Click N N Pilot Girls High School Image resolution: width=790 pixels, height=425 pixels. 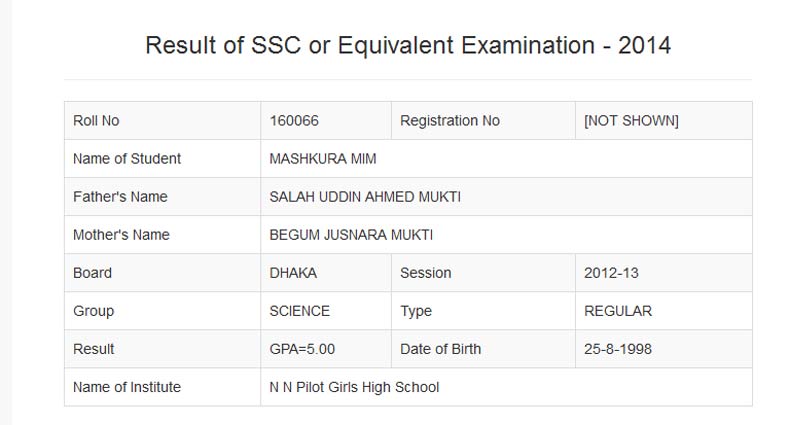point(354,387)
